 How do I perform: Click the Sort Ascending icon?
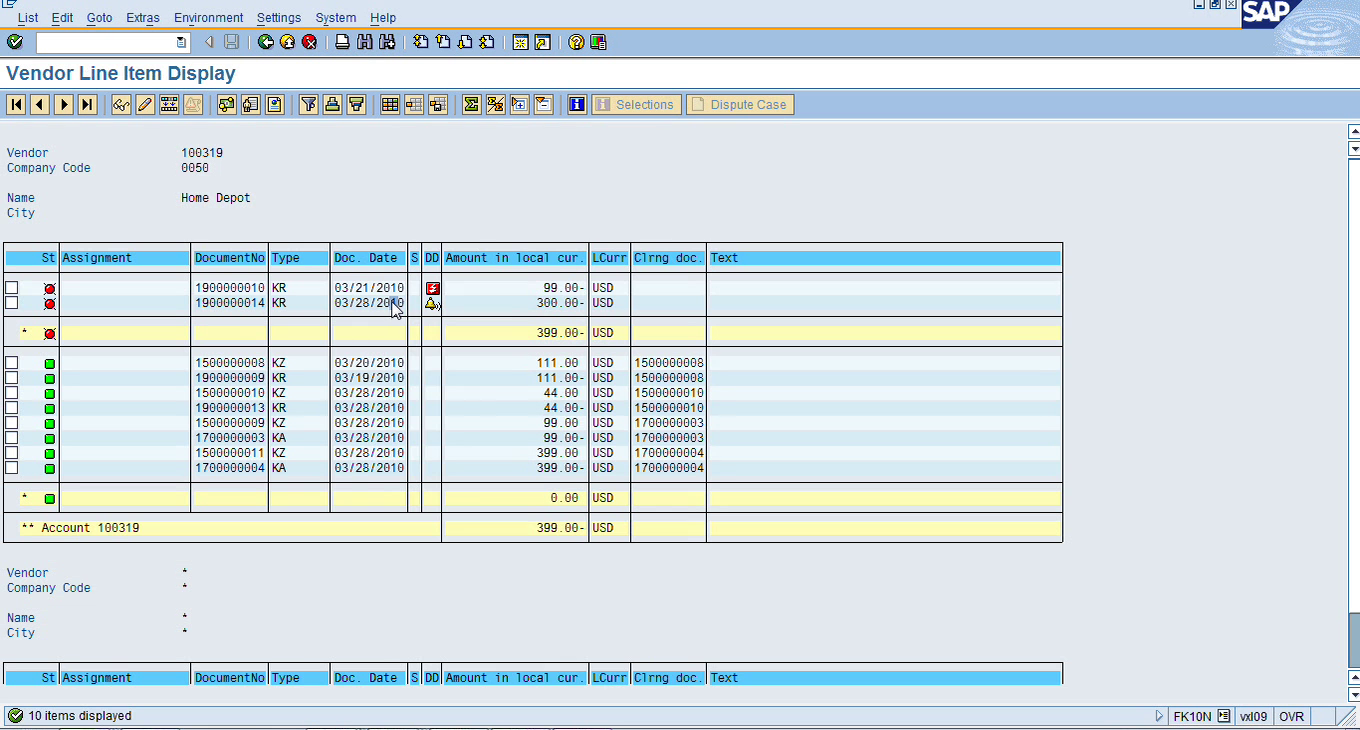(332, 104)
